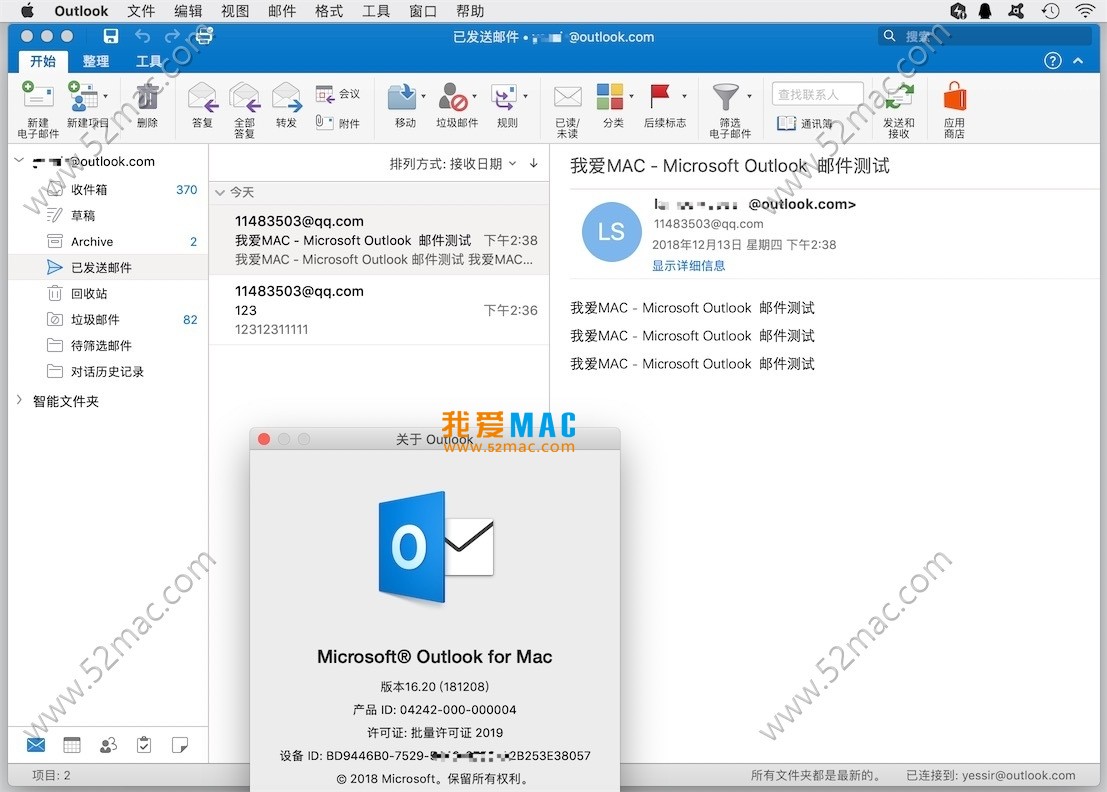Click the 查找联系人 search field
This screenshot has height=792, width=1107.
818,94
